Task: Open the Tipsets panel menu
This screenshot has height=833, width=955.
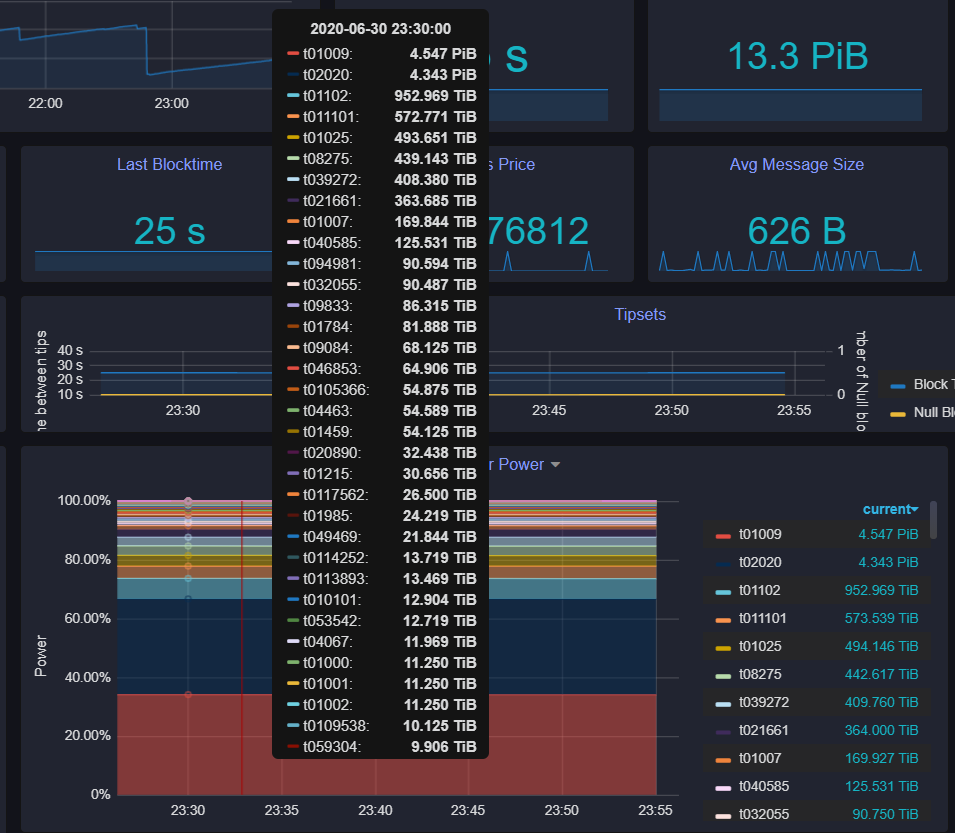Action: [x=638, y=314]
